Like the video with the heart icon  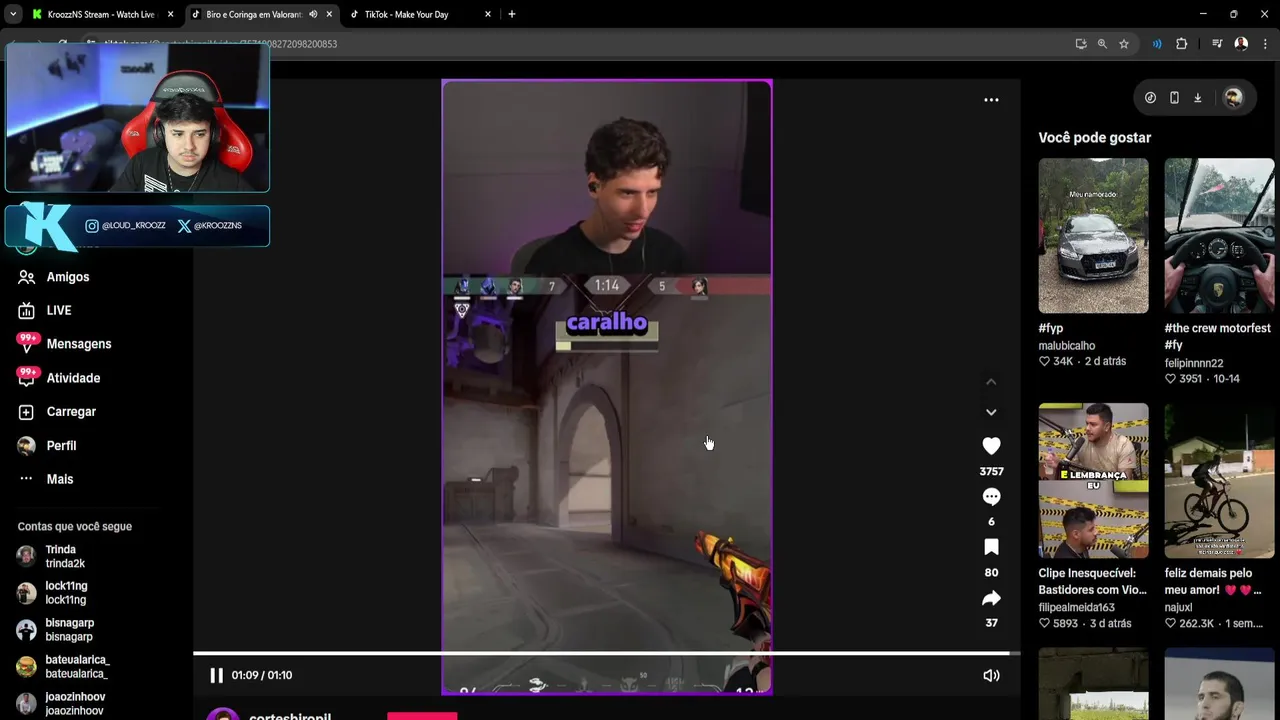pos(991,446)
